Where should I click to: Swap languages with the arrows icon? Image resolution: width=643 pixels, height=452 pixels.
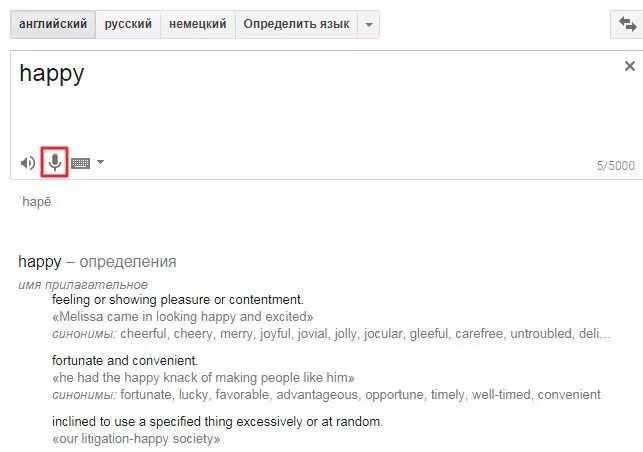pyautogui.click(x=627, y=24)
